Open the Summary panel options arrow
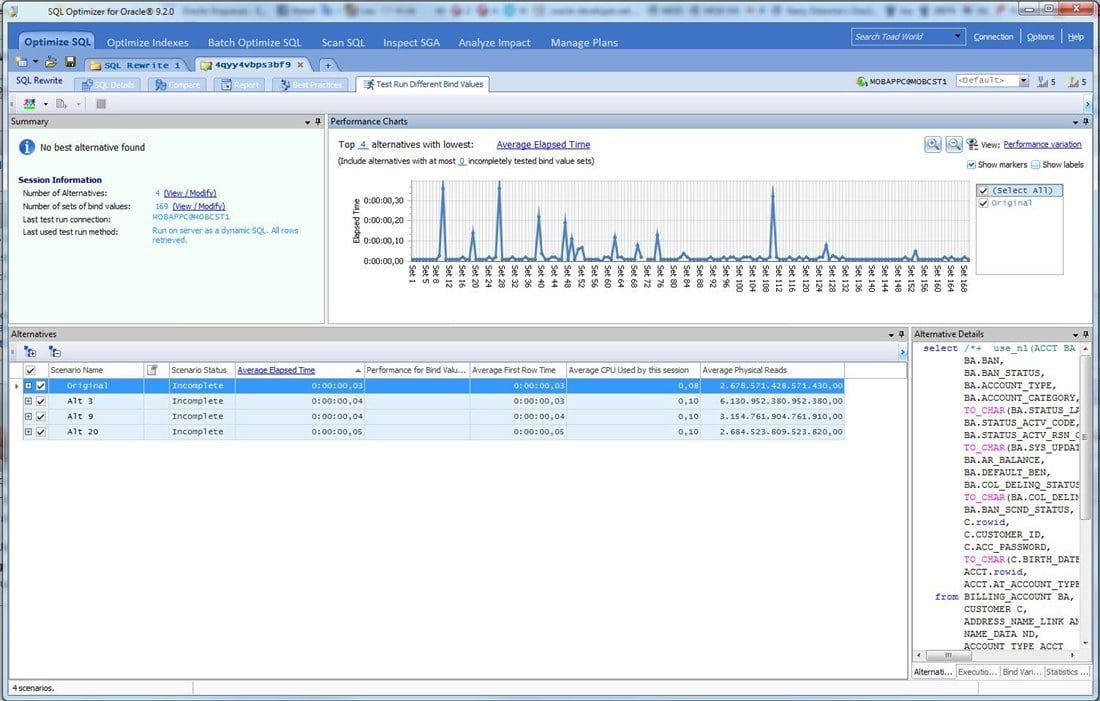 tap(307, 122)
